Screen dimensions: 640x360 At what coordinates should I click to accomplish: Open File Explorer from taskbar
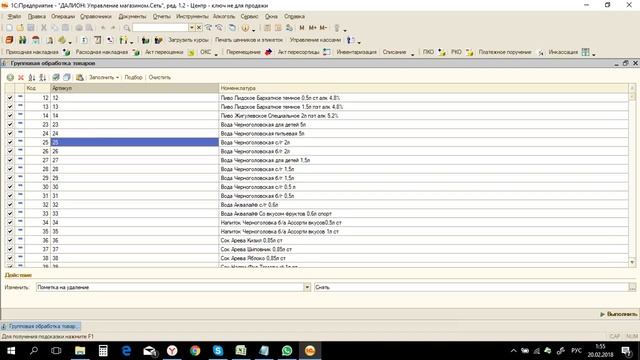[80, 351]
